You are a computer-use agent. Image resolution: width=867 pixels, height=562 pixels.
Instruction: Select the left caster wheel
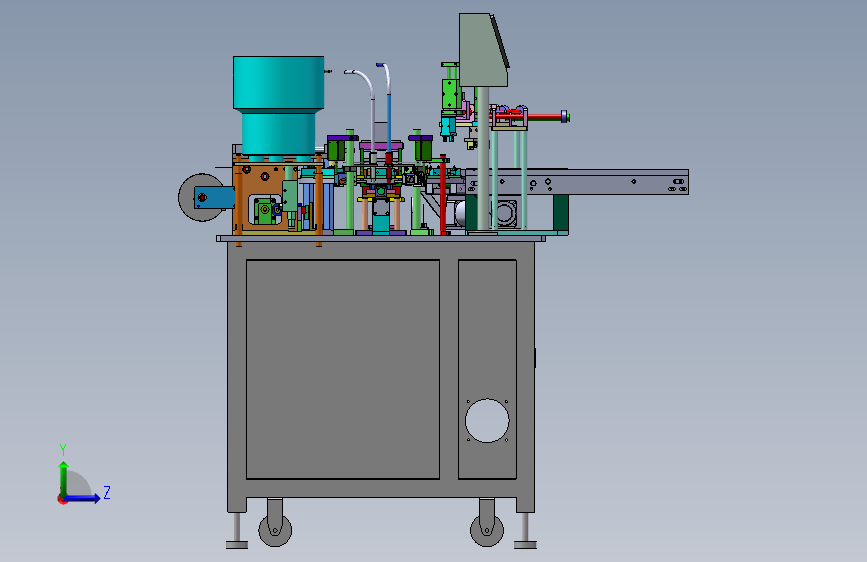[x=275, y=529]
